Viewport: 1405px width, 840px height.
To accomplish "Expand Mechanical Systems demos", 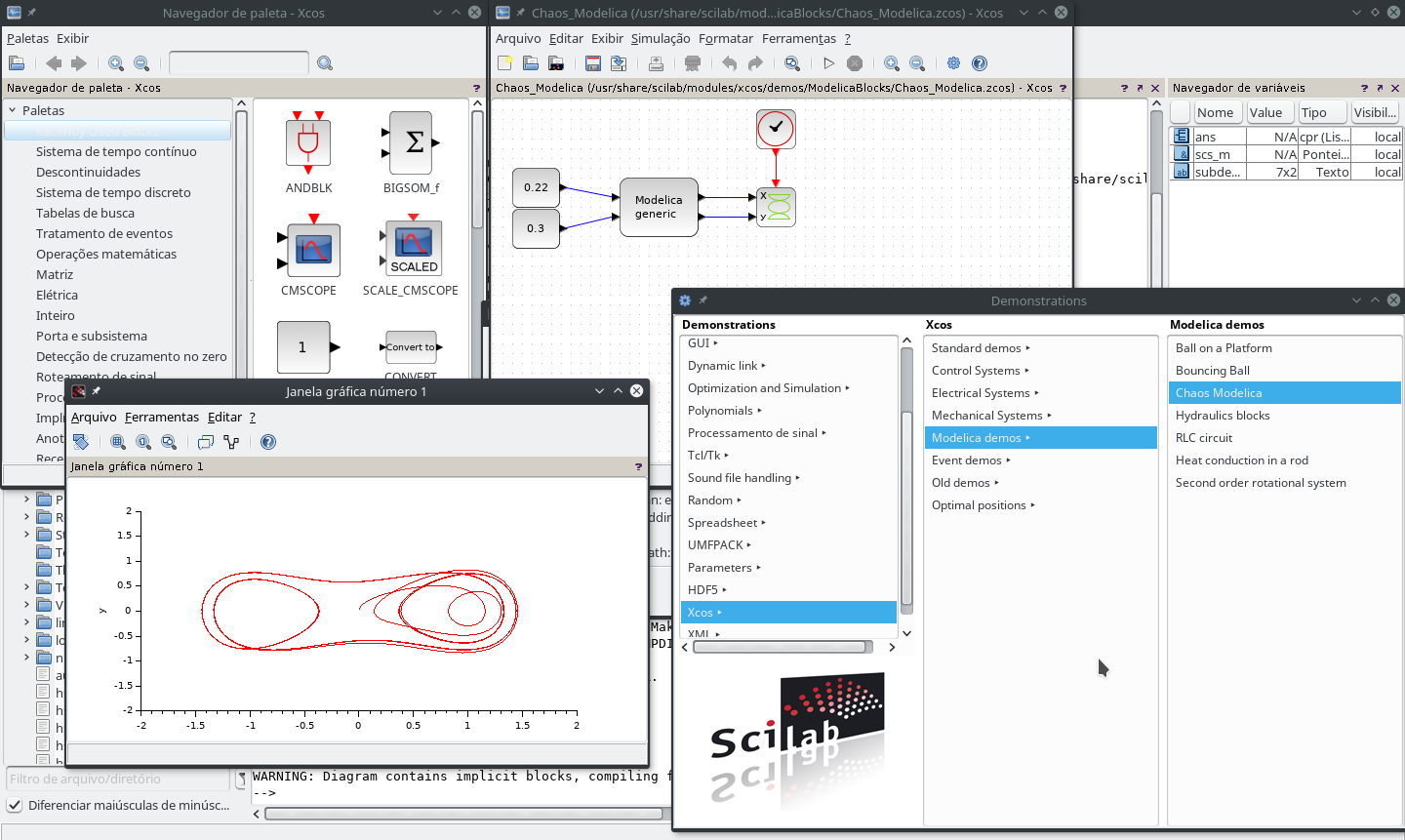I will pos(991,416).
